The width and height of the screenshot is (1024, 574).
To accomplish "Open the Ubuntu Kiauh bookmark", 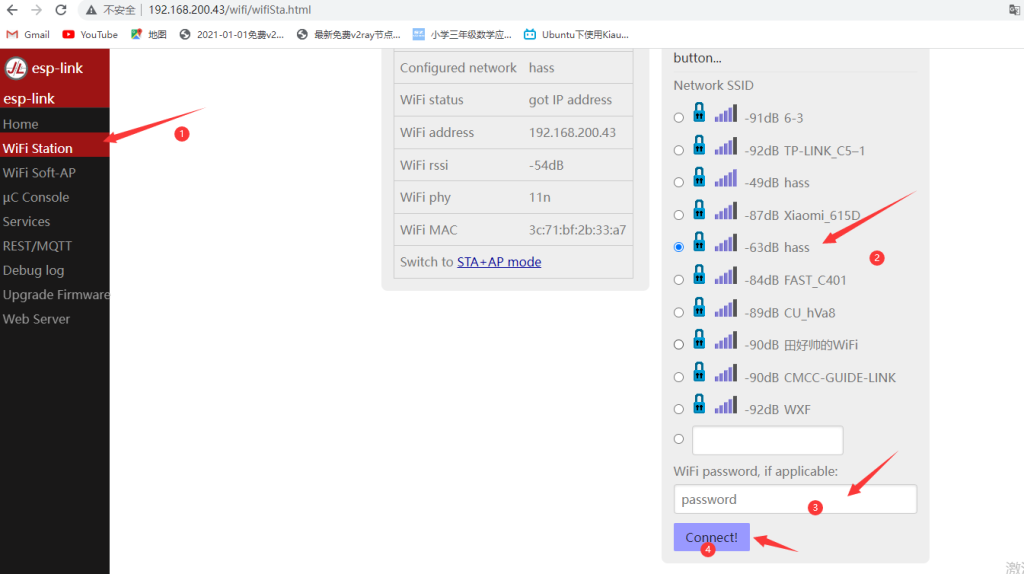I will tap(576, 34).
